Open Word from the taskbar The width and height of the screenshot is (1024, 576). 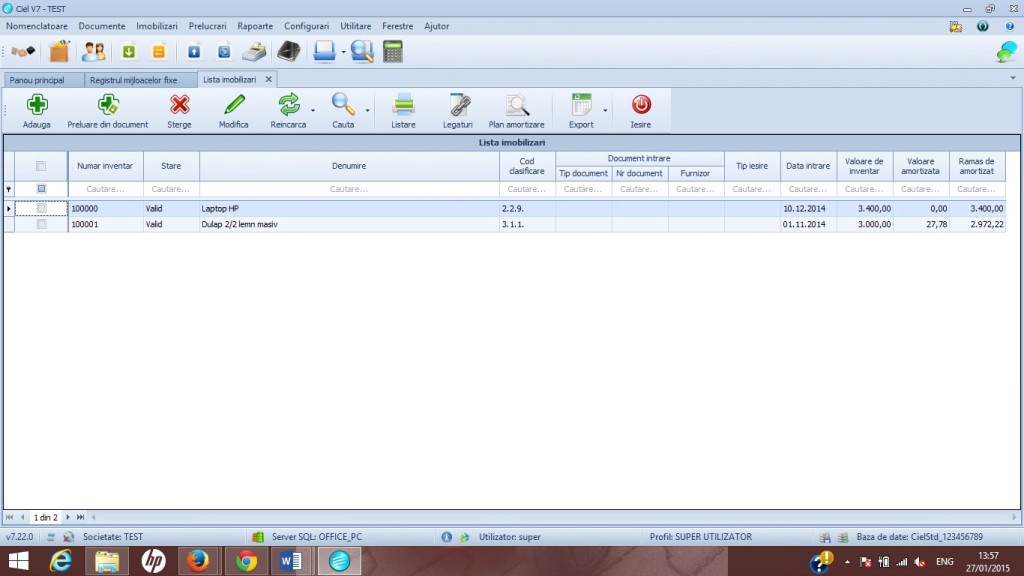tap(291, 561)
